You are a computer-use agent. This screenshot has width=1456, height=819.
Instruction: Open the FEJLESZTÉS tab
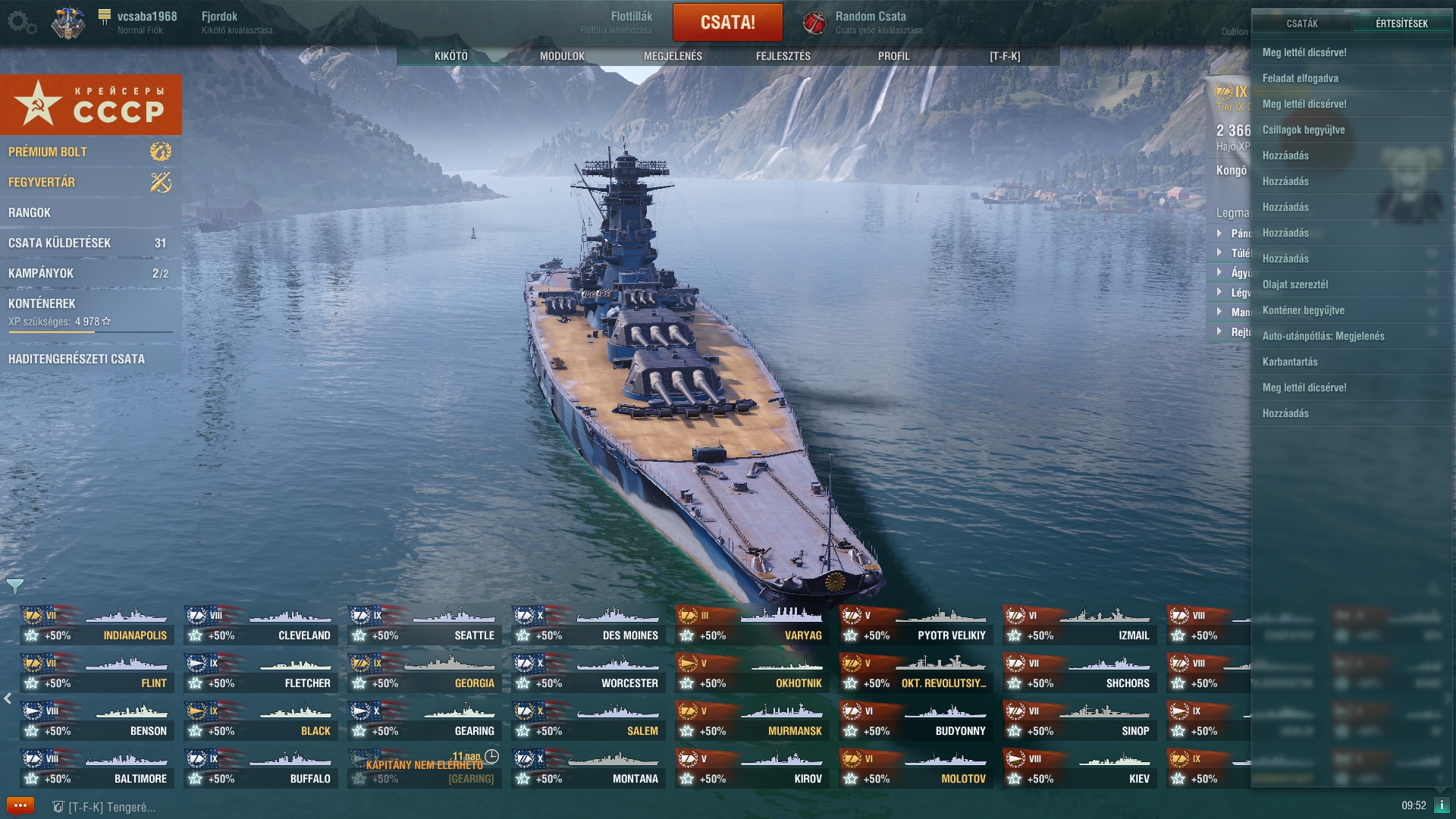(x=783, y=56)
